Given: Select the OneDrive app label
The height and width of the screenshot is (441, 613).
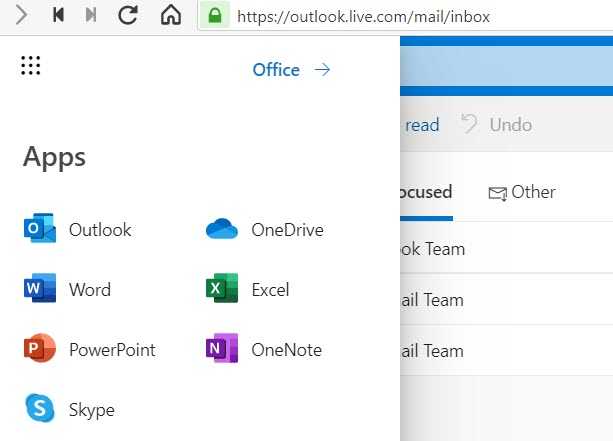Looking at the screenshot, I should click(x=287, y=230).
